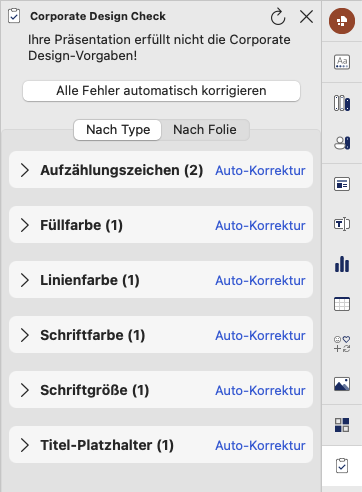Viewport: 362px width, 492px height.
Task: Expand the Schriftfarbe chevron
Action: (x=25, y=335)
